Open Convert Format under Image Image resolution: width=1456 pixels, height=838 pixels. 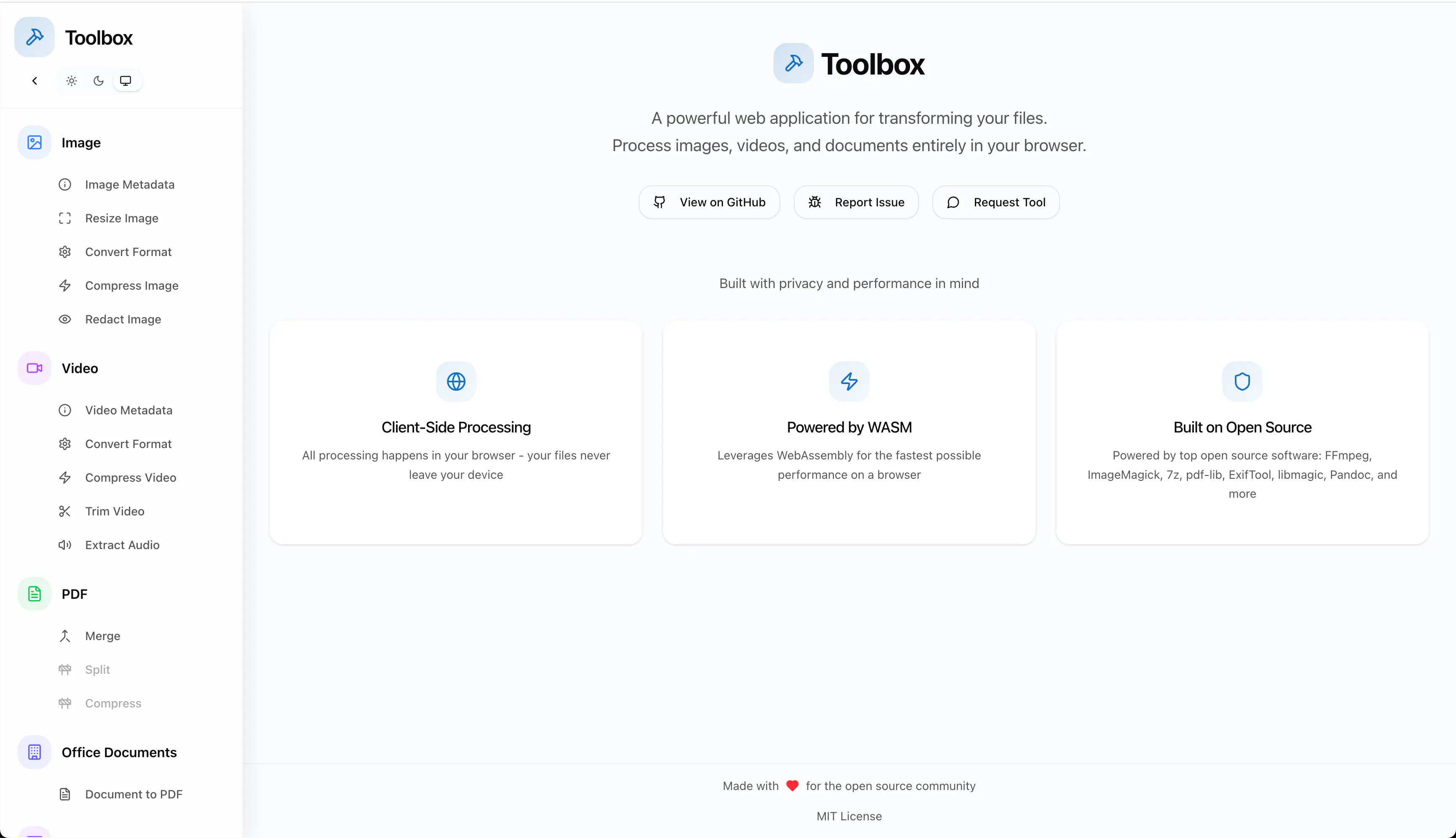(128, 252)
